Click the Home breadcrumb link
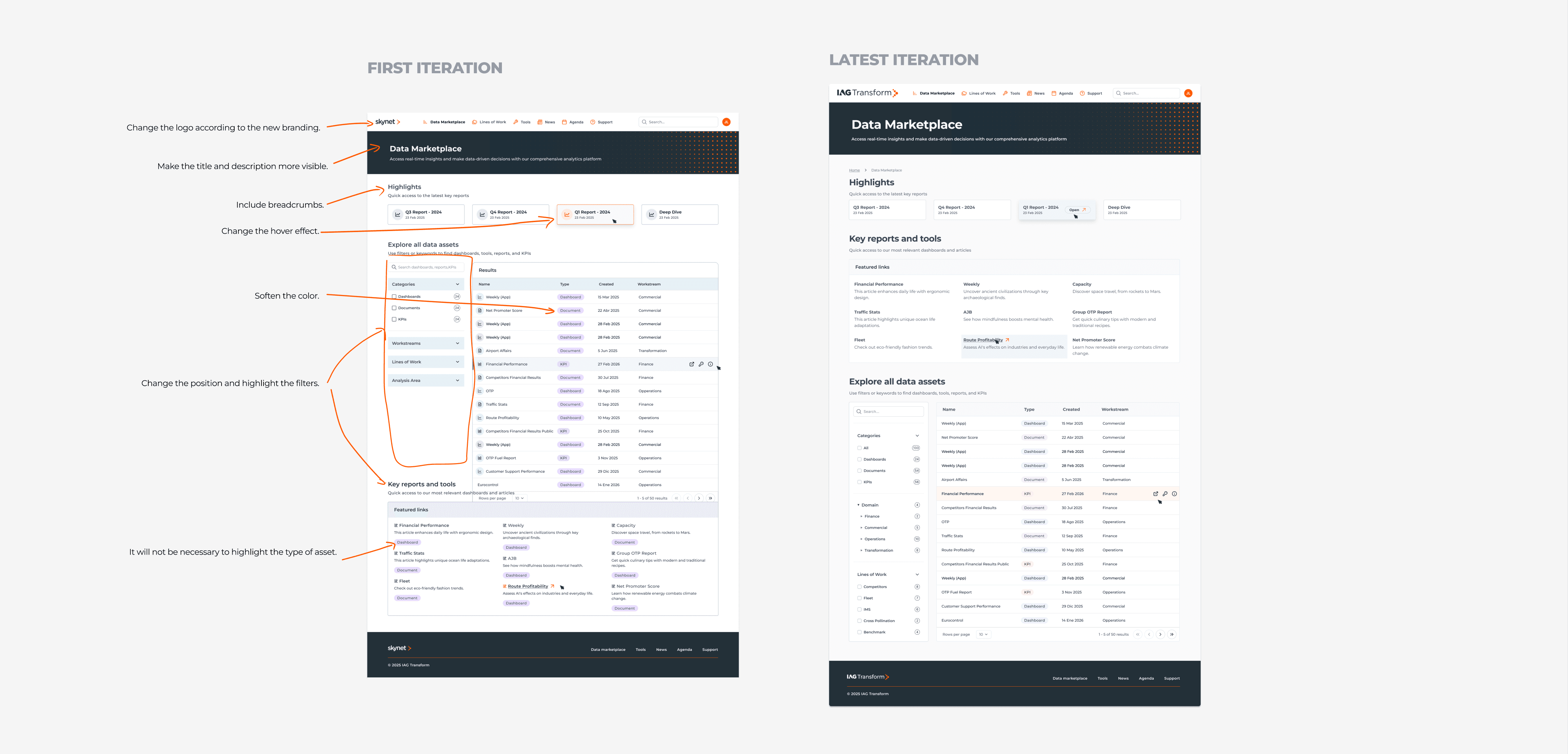The image size is (1568, 754). 854,170
